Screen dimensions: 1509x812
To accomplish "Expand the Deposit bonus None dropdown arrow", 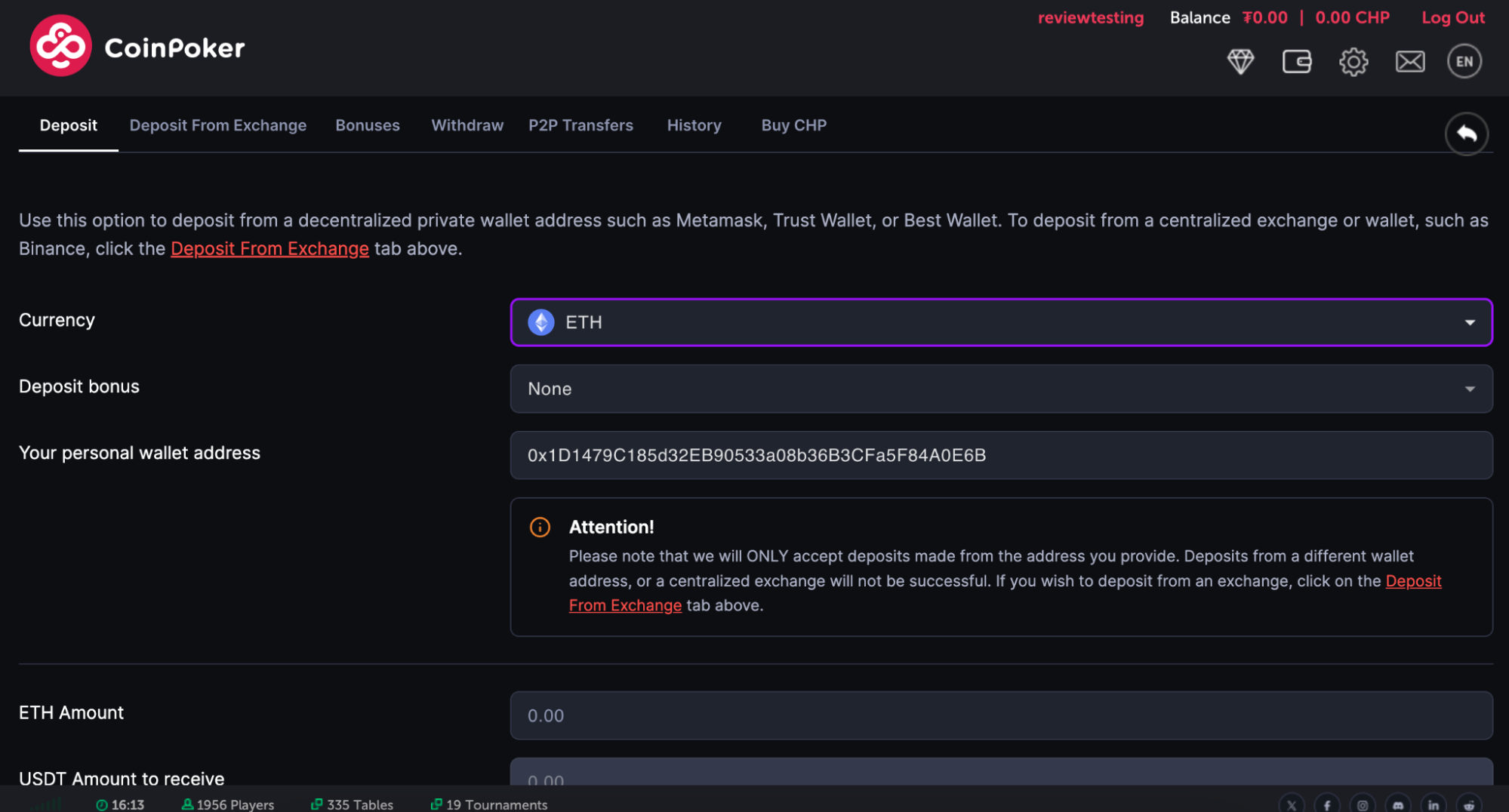I will coord(1470,389).
